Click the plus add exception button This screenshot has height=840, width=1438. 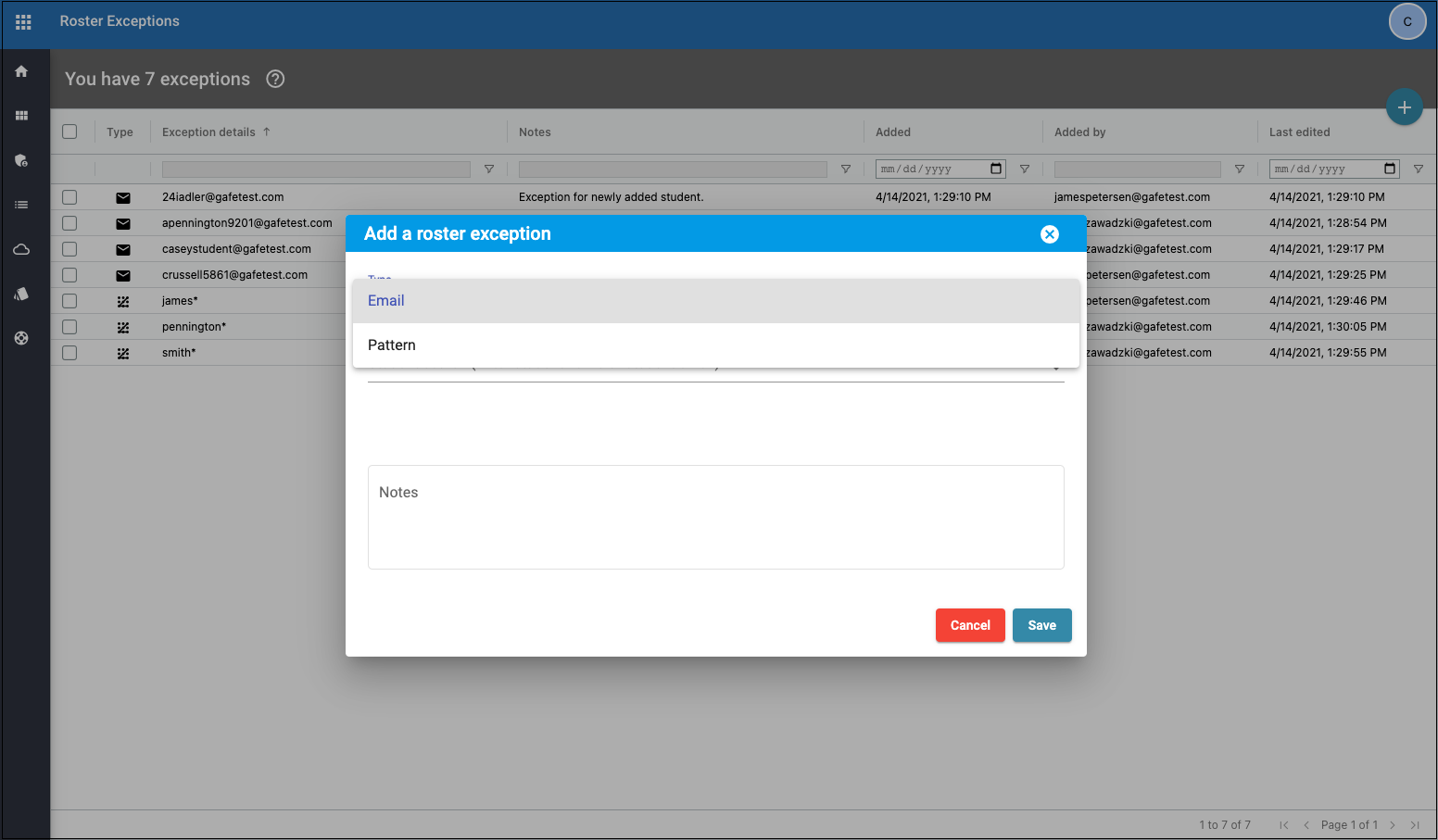(1404, 107)
